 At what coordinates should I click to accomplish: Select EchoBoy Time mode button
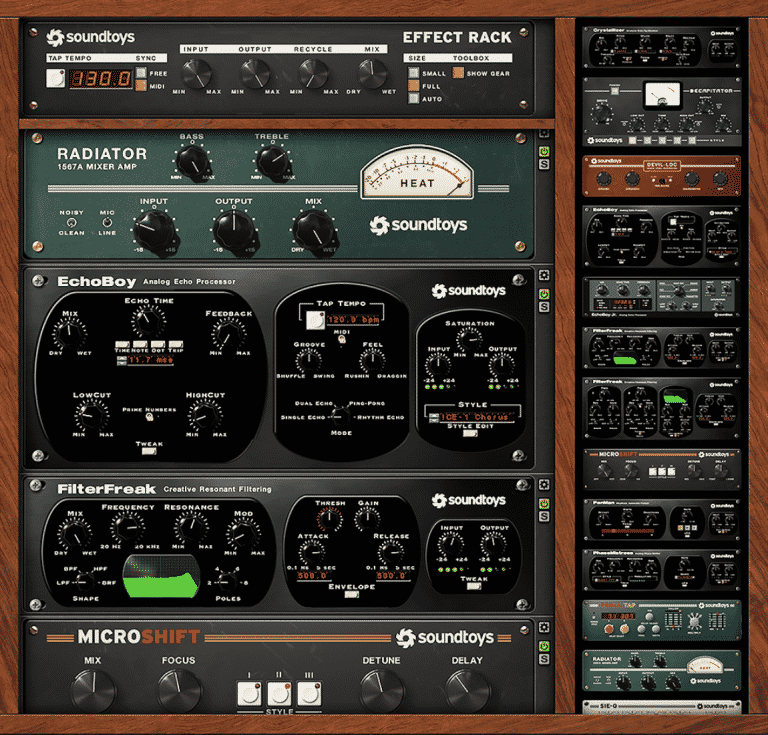pos(122,344)
